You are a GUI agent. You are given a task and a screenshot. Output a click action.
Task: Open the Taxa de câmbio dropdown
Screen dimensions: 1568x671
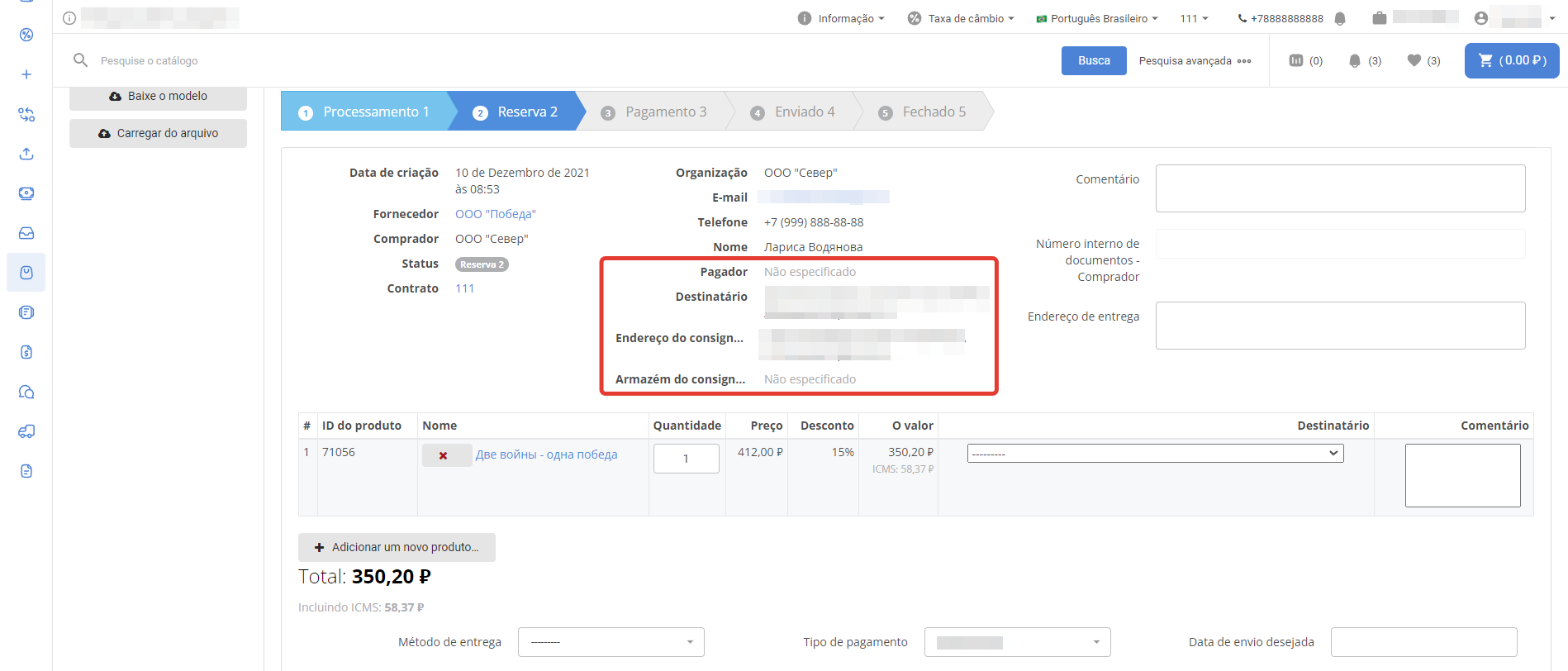(x=961, y=18)
